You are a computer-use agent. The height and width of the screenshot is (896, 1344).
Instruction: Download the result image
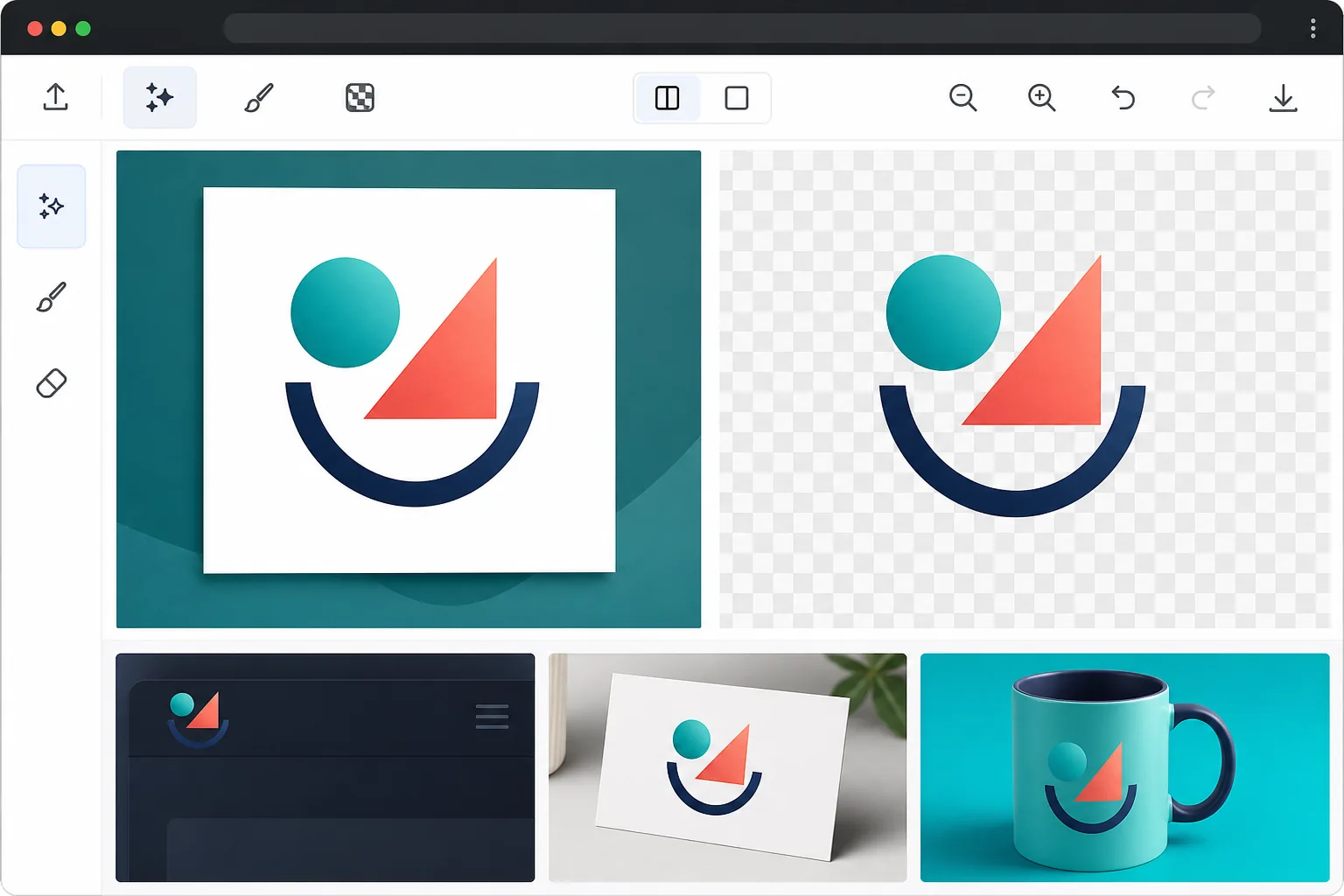1283,97
